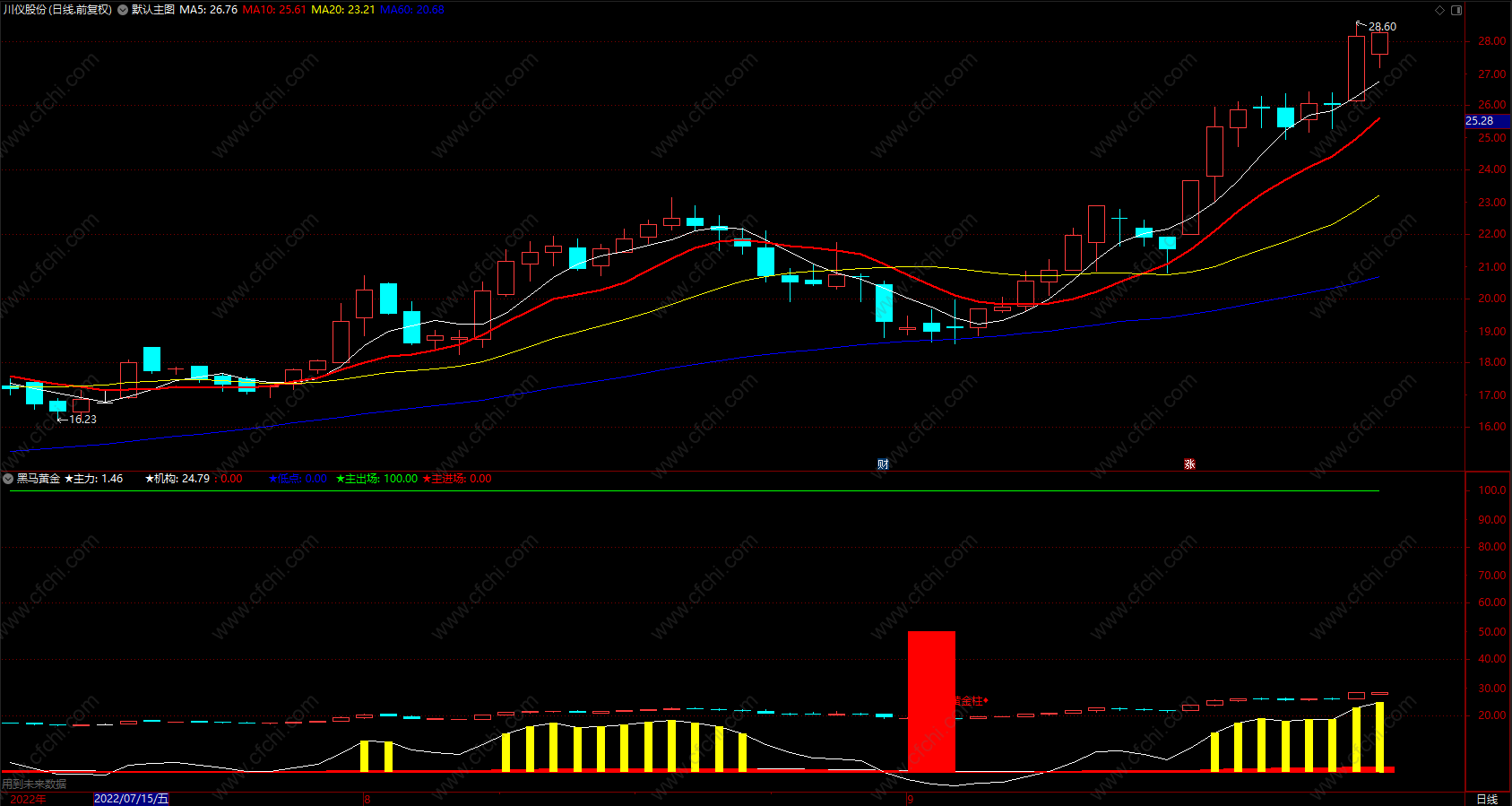Click the 用到未来数据 notice text
The height and width of the screenshot is (806, 1512).
34,784
